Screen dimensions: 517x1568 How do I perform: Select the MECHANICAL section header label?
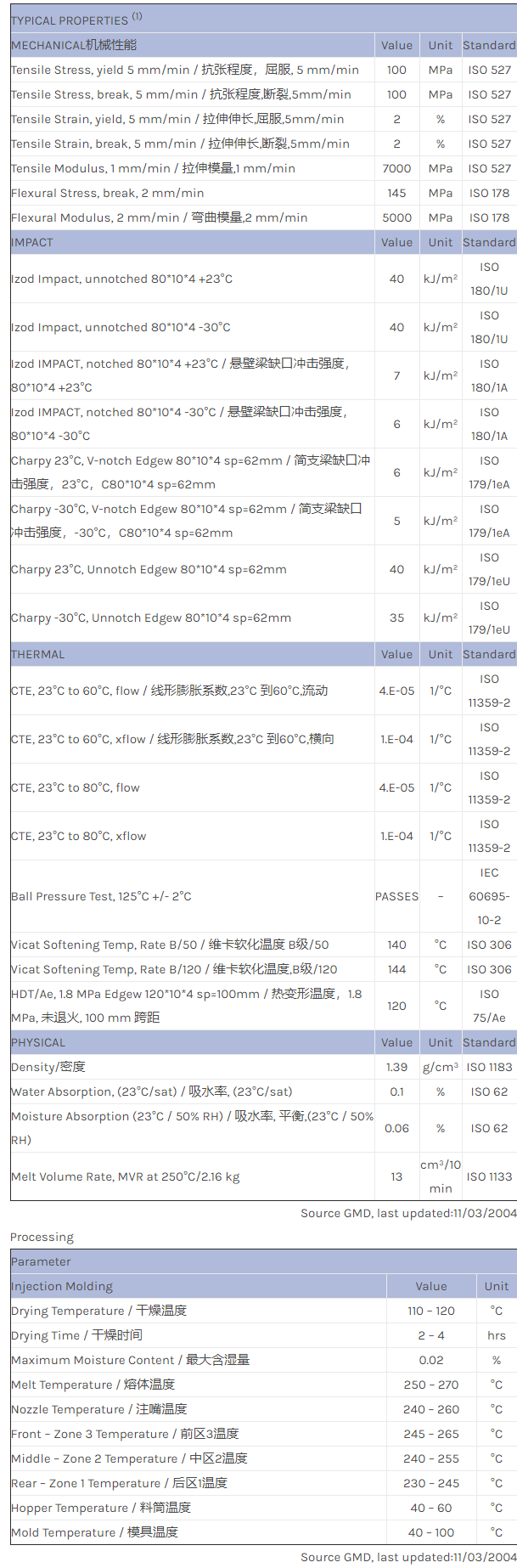click(74, 45)
